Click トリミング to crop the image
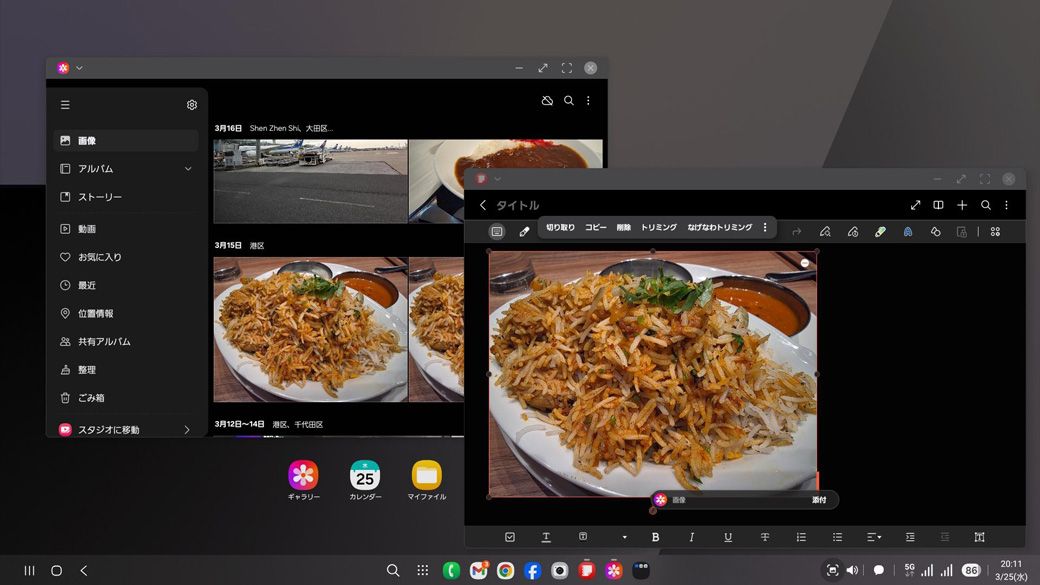This screenshot has width=1040, height=585. coord(658,227)
